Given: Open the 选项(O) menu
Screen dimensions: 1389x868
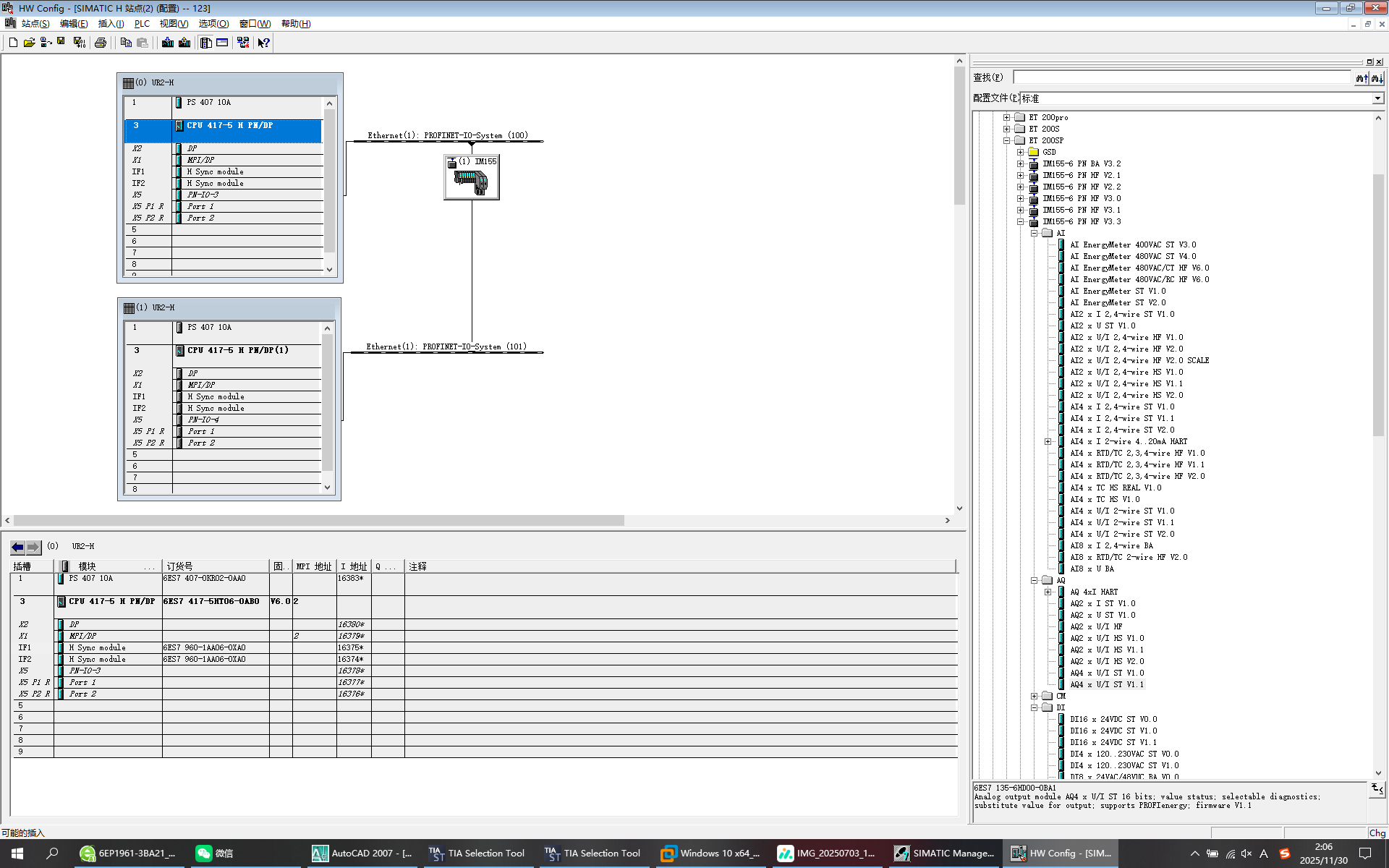Looking at the screenshot, I should [x=213, y=24].
